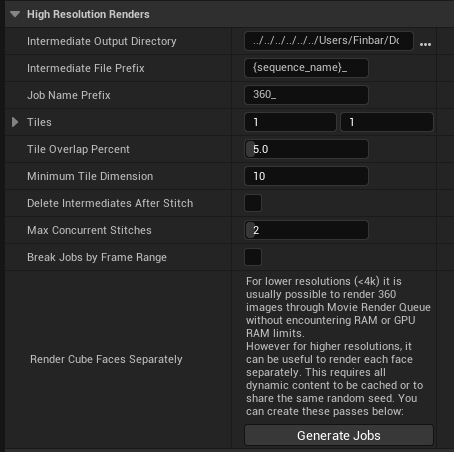Click the Intermediate File Prefix input
This screenshot has width=454, height=452.
point(306,68)
